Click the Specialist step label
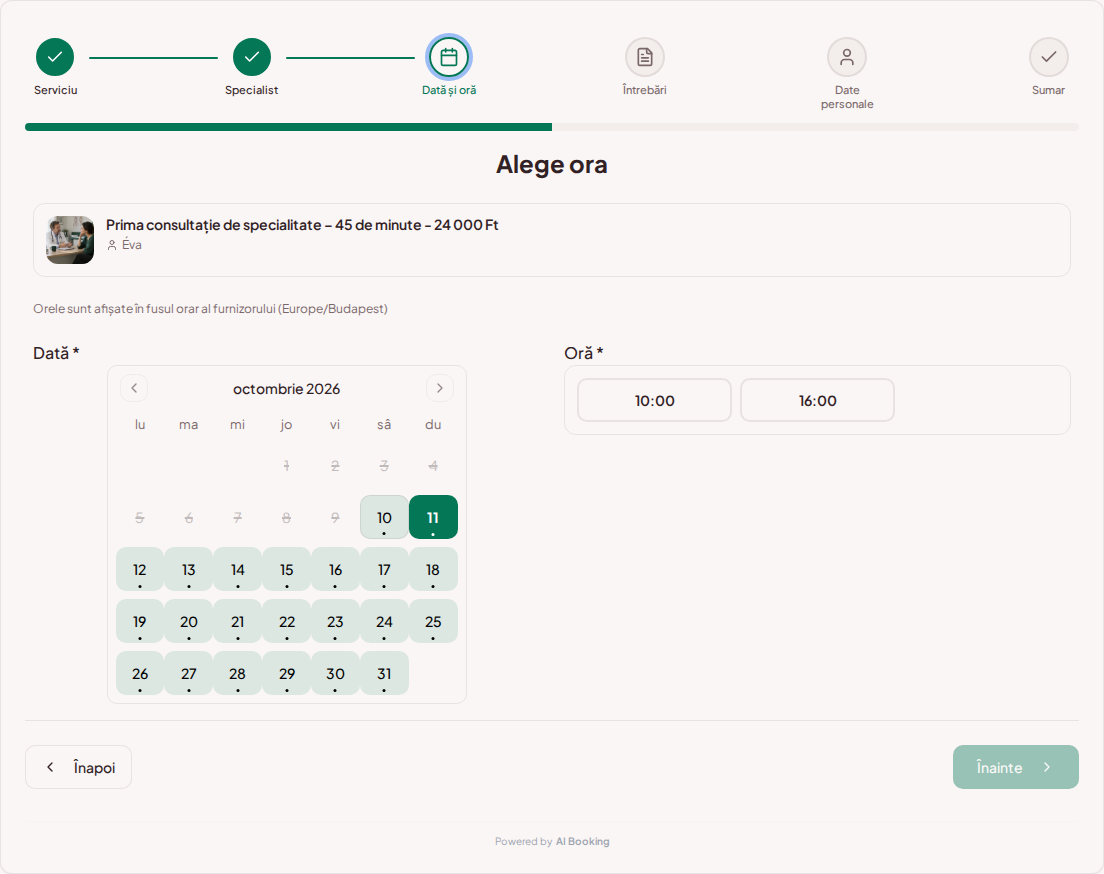Screen dimensions: 1104x874 pos(251,90)
